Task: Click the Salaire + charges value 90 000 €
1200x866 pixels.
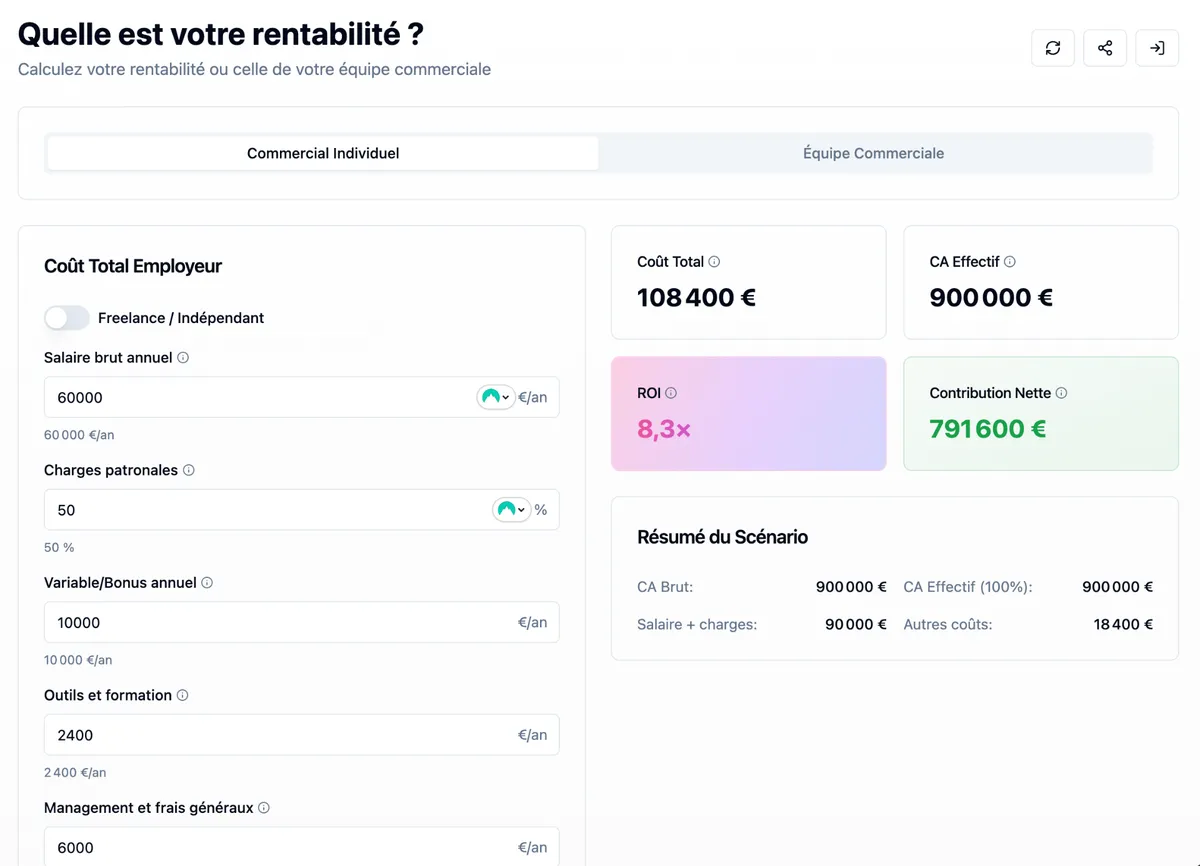Action: (x=856, y=624)
